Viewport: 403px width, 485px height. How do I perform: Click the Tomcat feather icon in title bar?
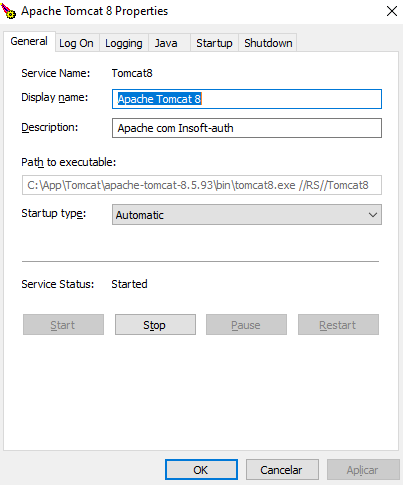click(x=8, y=11)
